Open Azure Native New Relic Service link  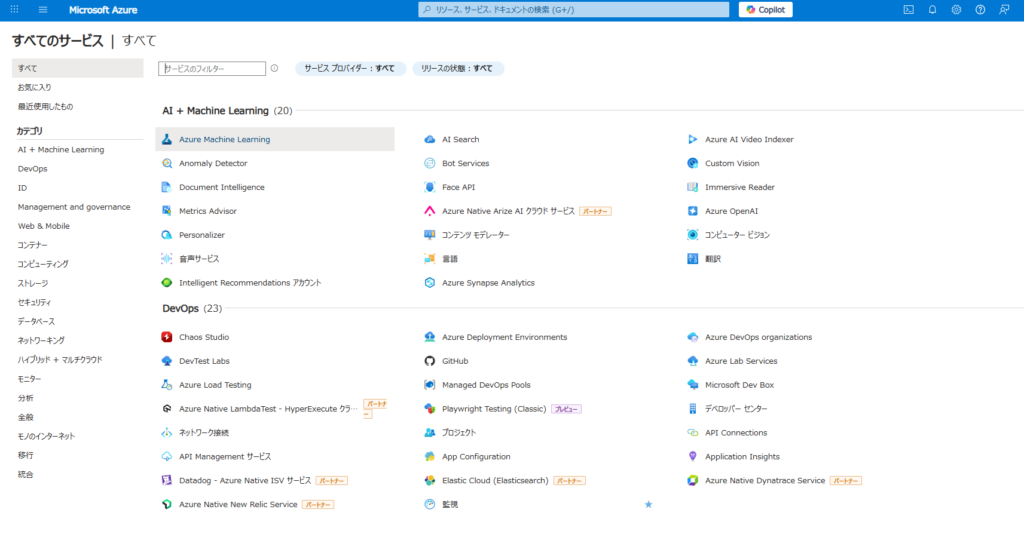pos(238,505)
